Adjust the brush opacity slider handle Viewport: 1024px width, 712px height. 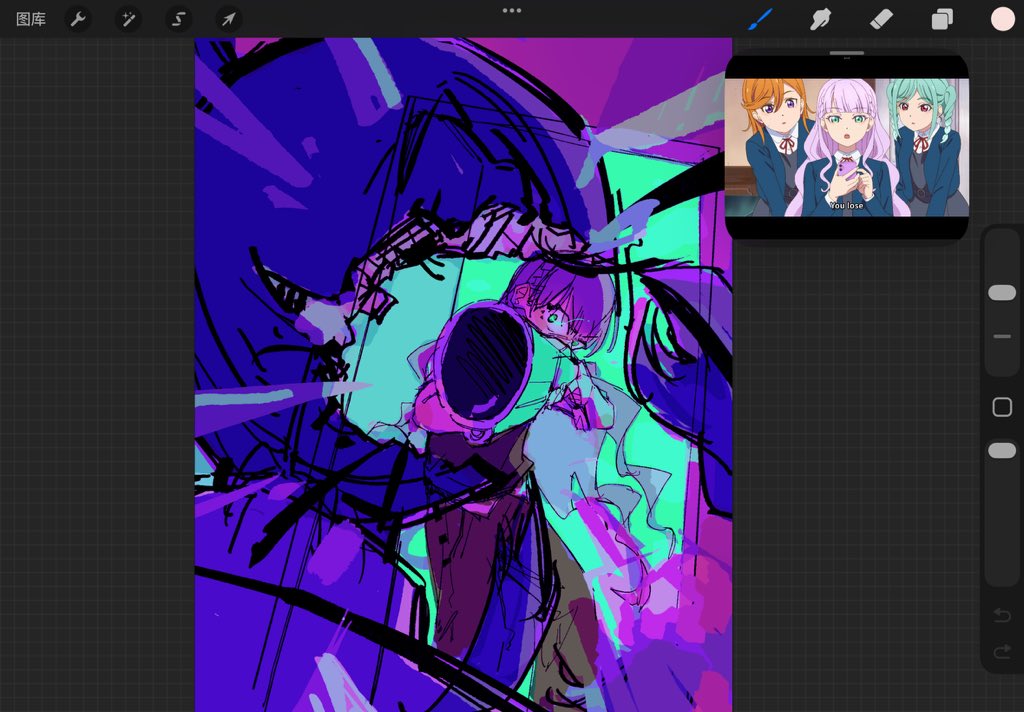click(1002, 451)
